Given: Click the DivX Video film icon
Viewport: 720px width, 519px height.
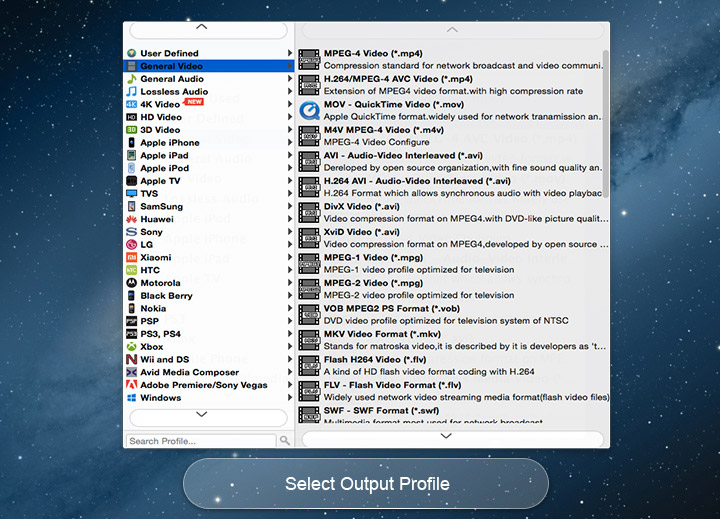Looking at the screenshot, I should 309,213.
